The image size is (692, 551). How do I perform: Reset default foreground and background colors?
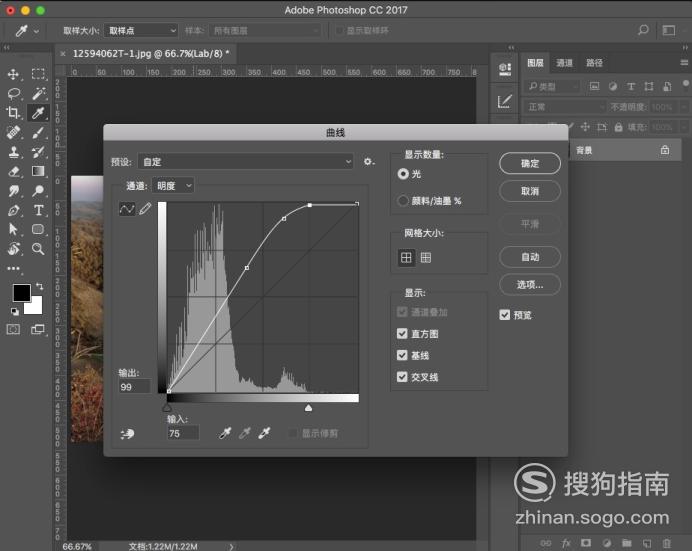(15, 311)
